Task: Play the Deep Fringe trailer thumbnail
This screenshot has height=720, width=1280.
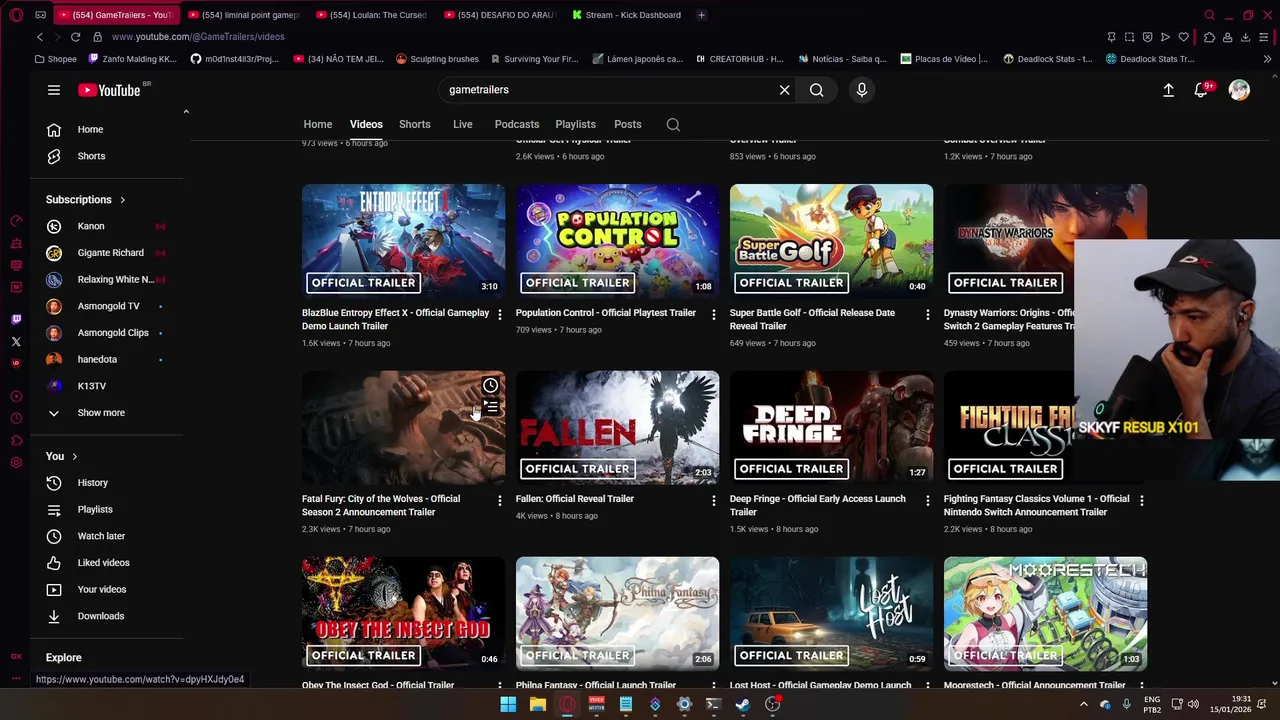Action: 831,427
